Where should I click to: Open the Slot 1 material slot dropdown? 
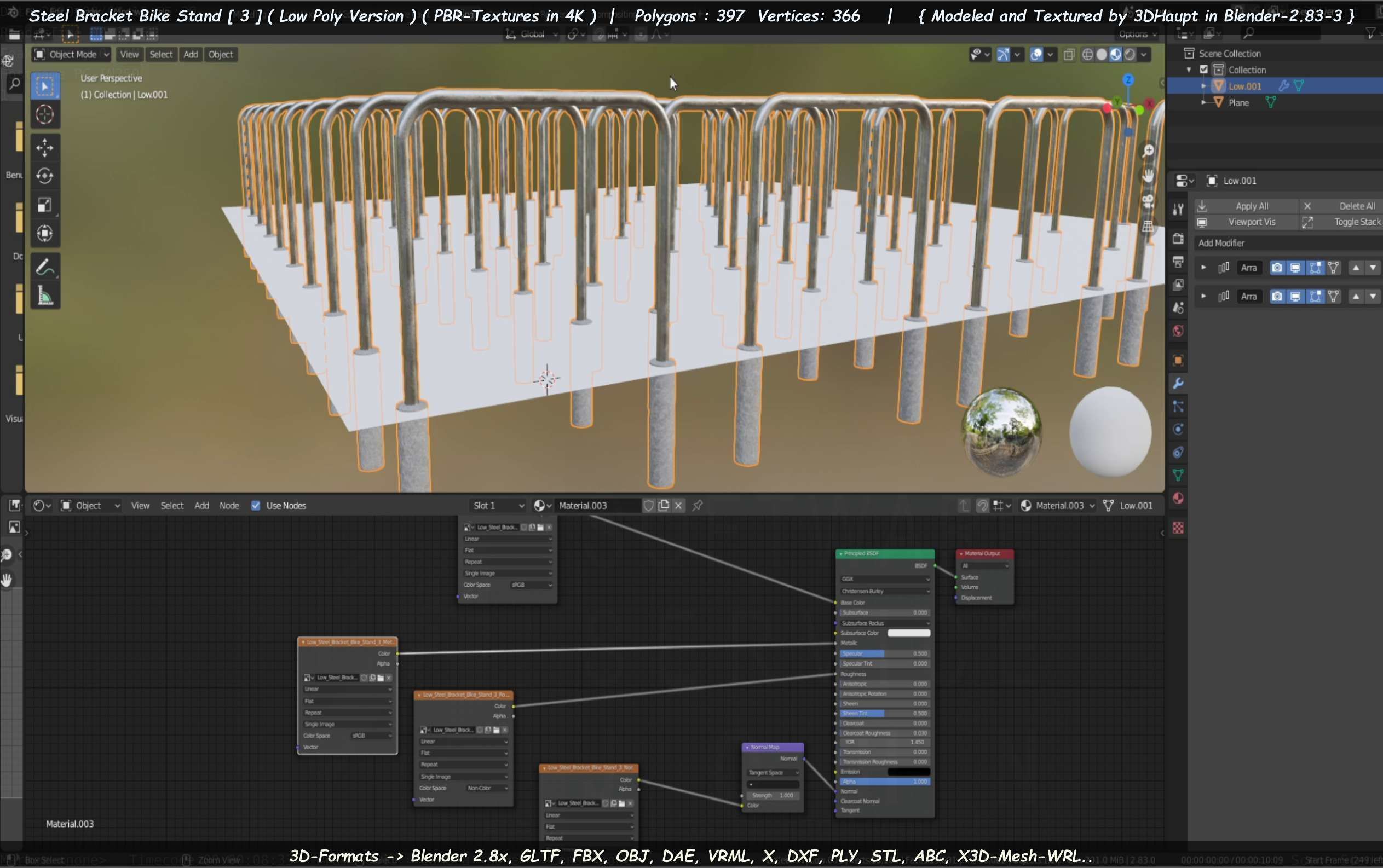[497, 506]
